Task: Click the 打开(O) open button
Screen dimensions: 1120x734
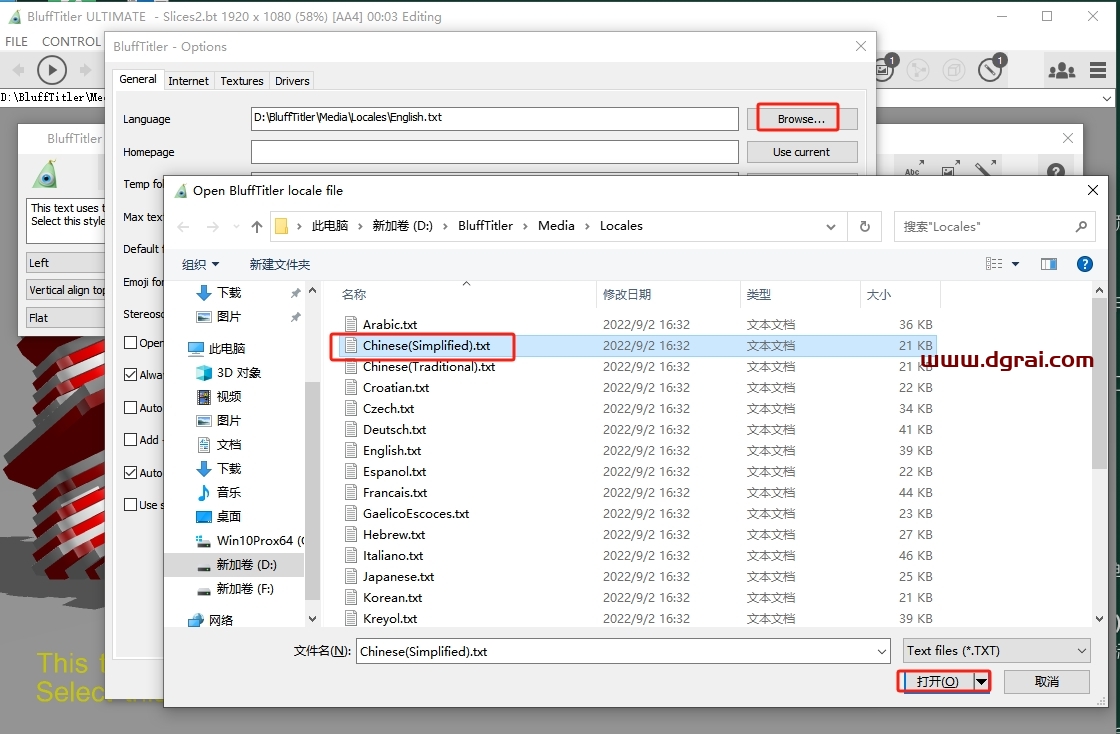Action: point(937,682)
